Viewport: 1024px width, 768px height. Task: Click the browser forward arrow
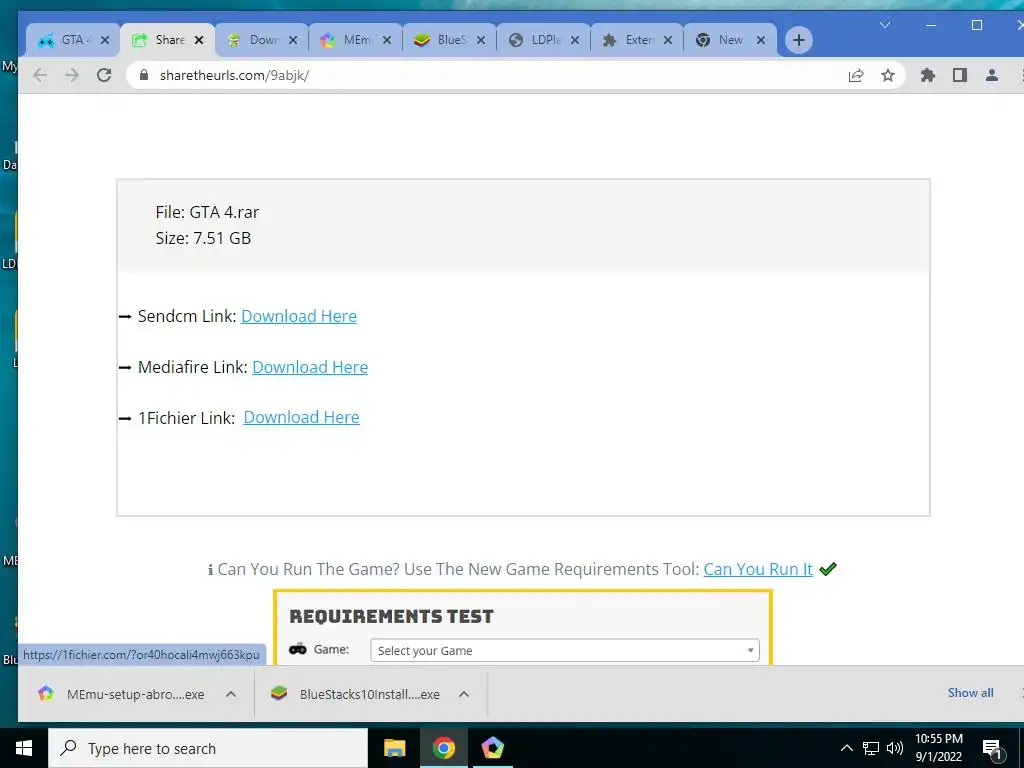click(x=72, y=75)
